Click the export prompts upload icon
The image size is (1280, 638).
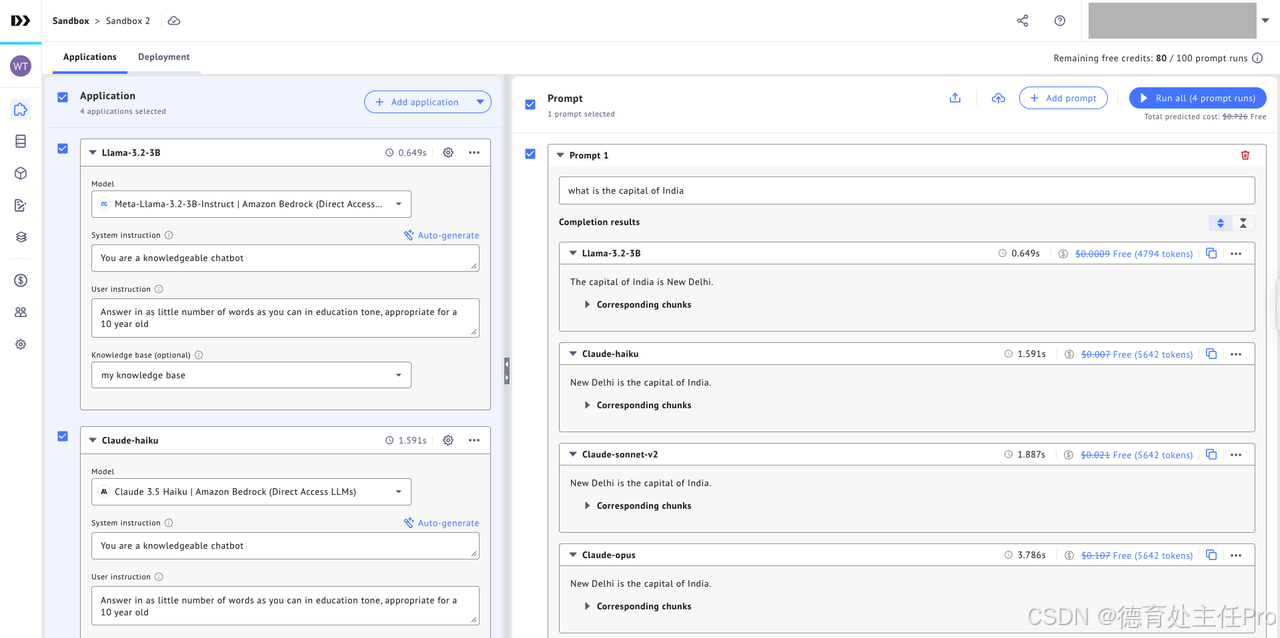pyautogui.click(x=955, y=98)
